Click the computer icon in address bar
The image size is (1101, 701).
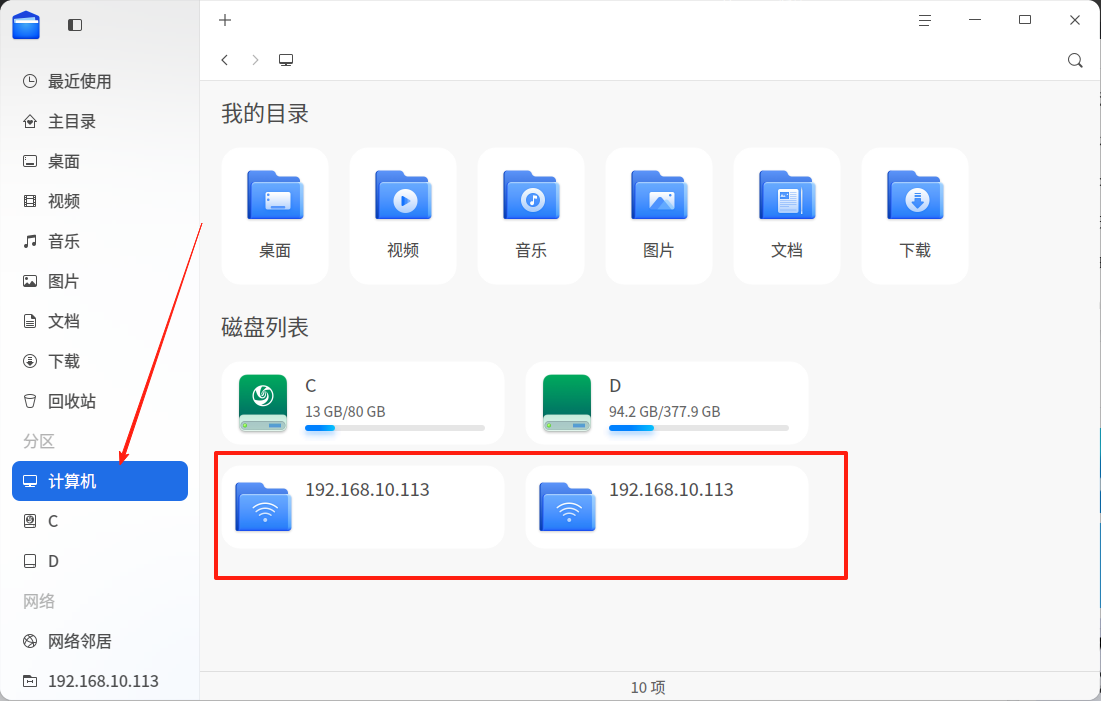coord(286,60)
